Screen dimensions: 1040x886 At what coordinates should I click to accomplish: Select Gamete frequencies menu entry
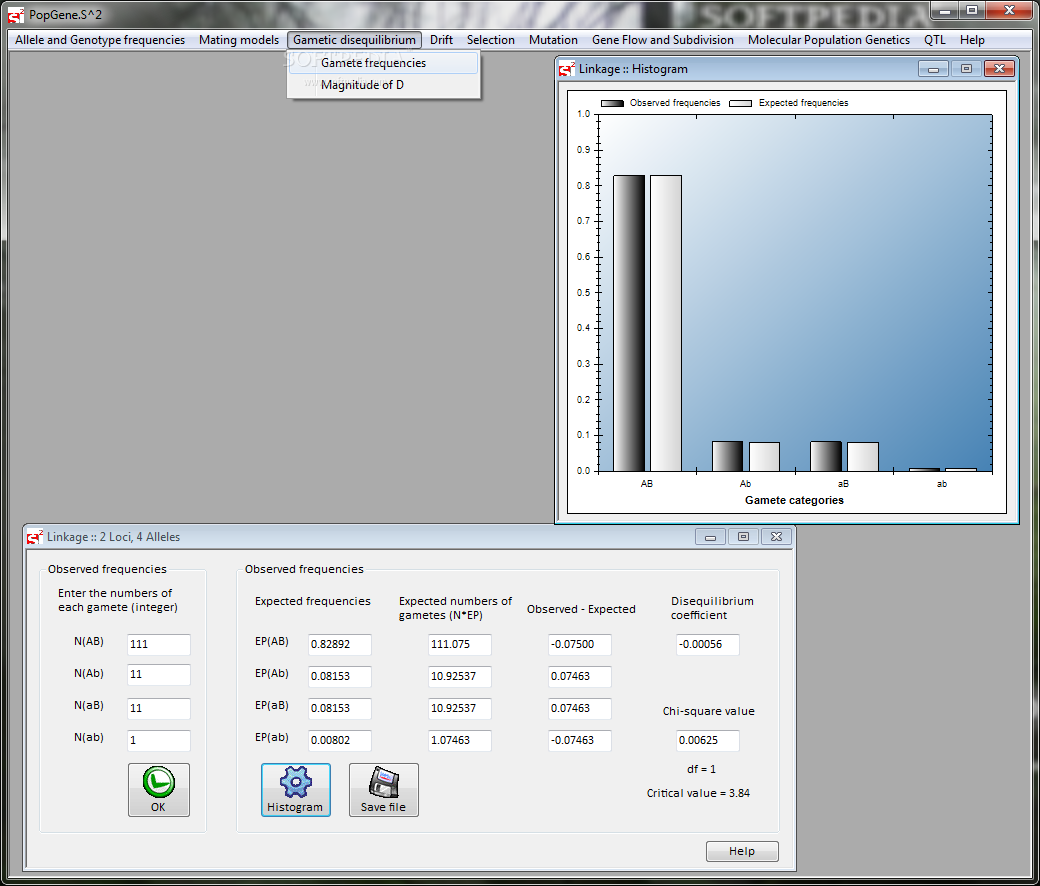click(x=383, y=63)
